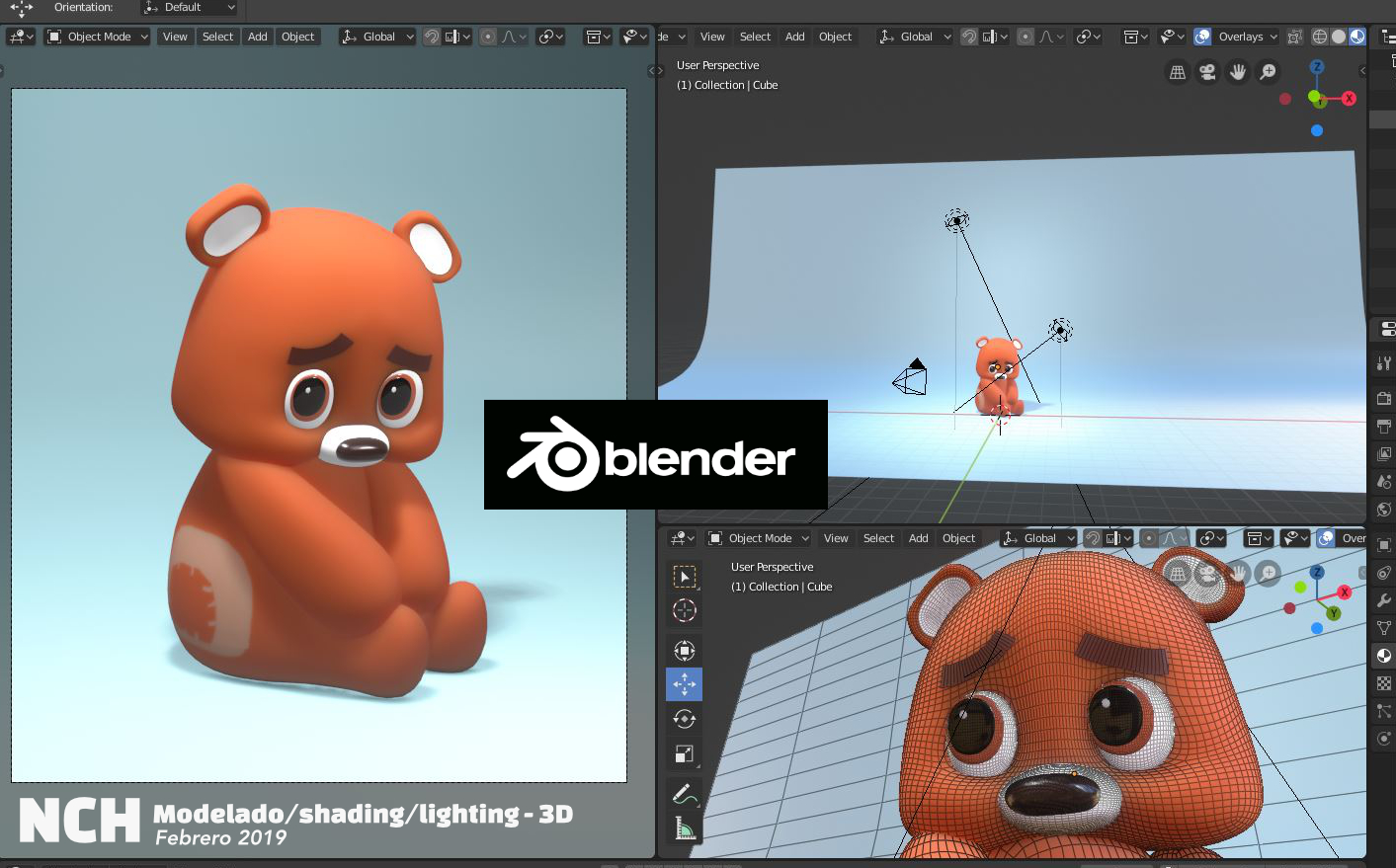Open the Texture checkerboard properties tab
The width and height of the screenshot is (1396, 868).
(x=1384, y=683)
